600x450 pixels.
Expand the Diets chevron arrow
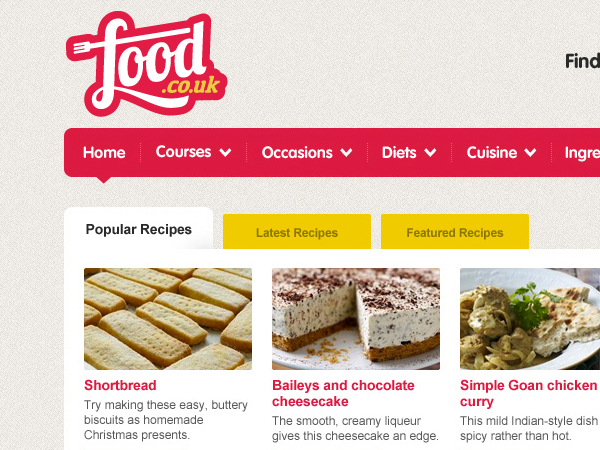[x=430, y=152]
